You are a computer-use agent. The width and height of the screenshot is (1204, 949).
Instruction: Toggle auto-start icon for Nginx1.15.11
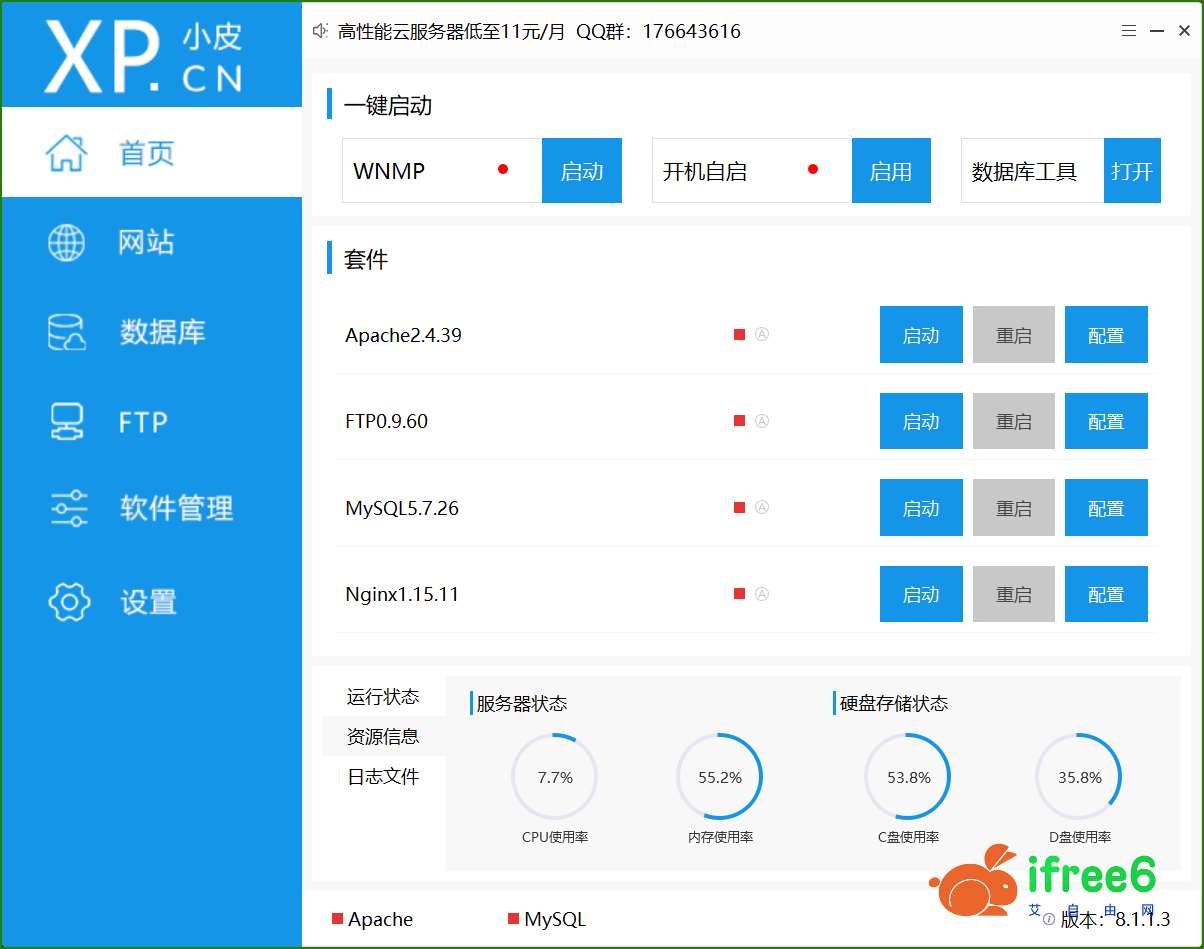tap(762, 594)
